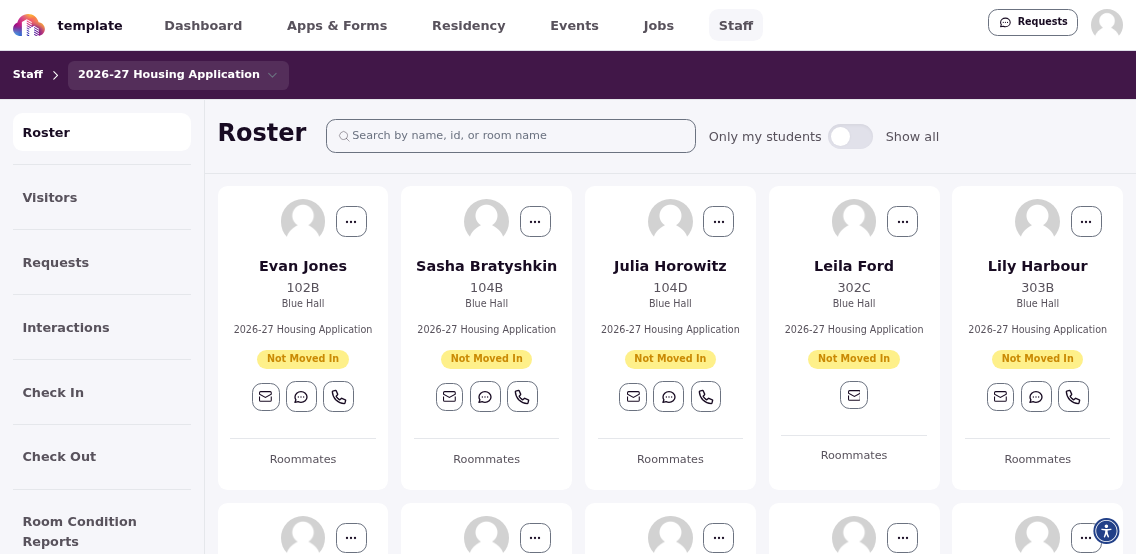Image resolution: width=1136 pixels, height=554 pixels.
Task: Switch to the Residency tab
Action: (469, 25)
